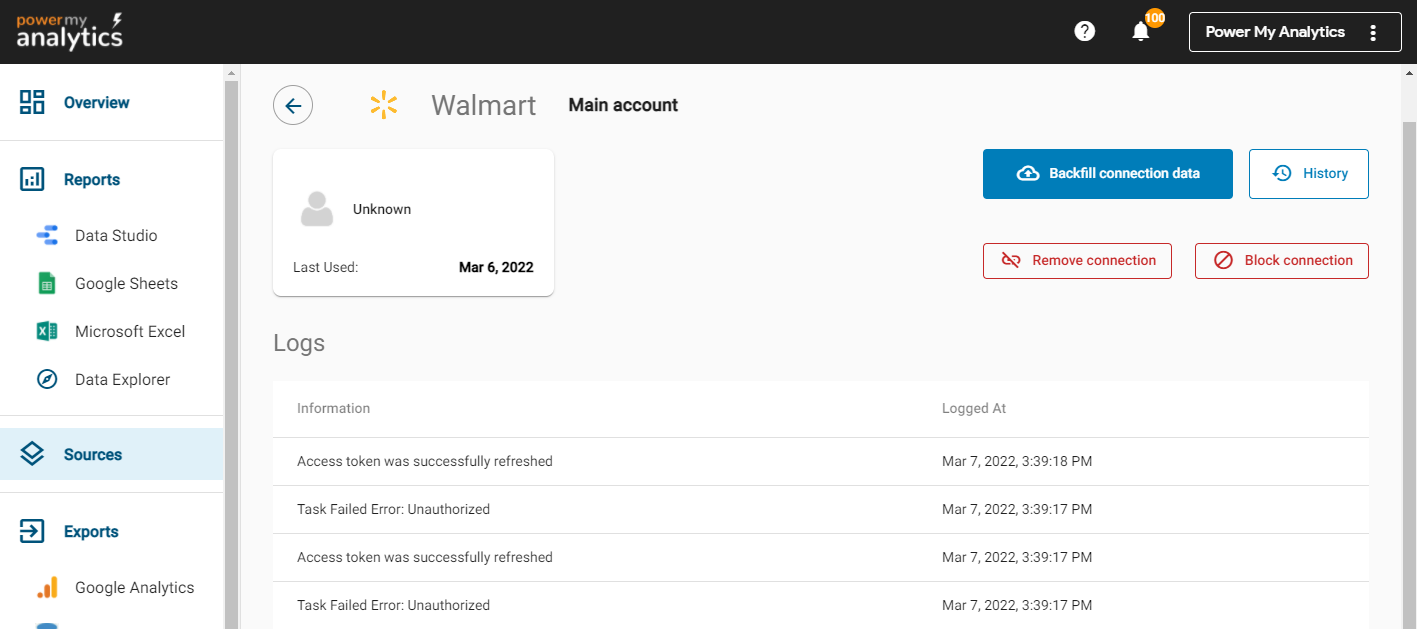Click the Walmart spark icon
The height and width of the screenshot is (629, 1417).
[x=384, y=105]
